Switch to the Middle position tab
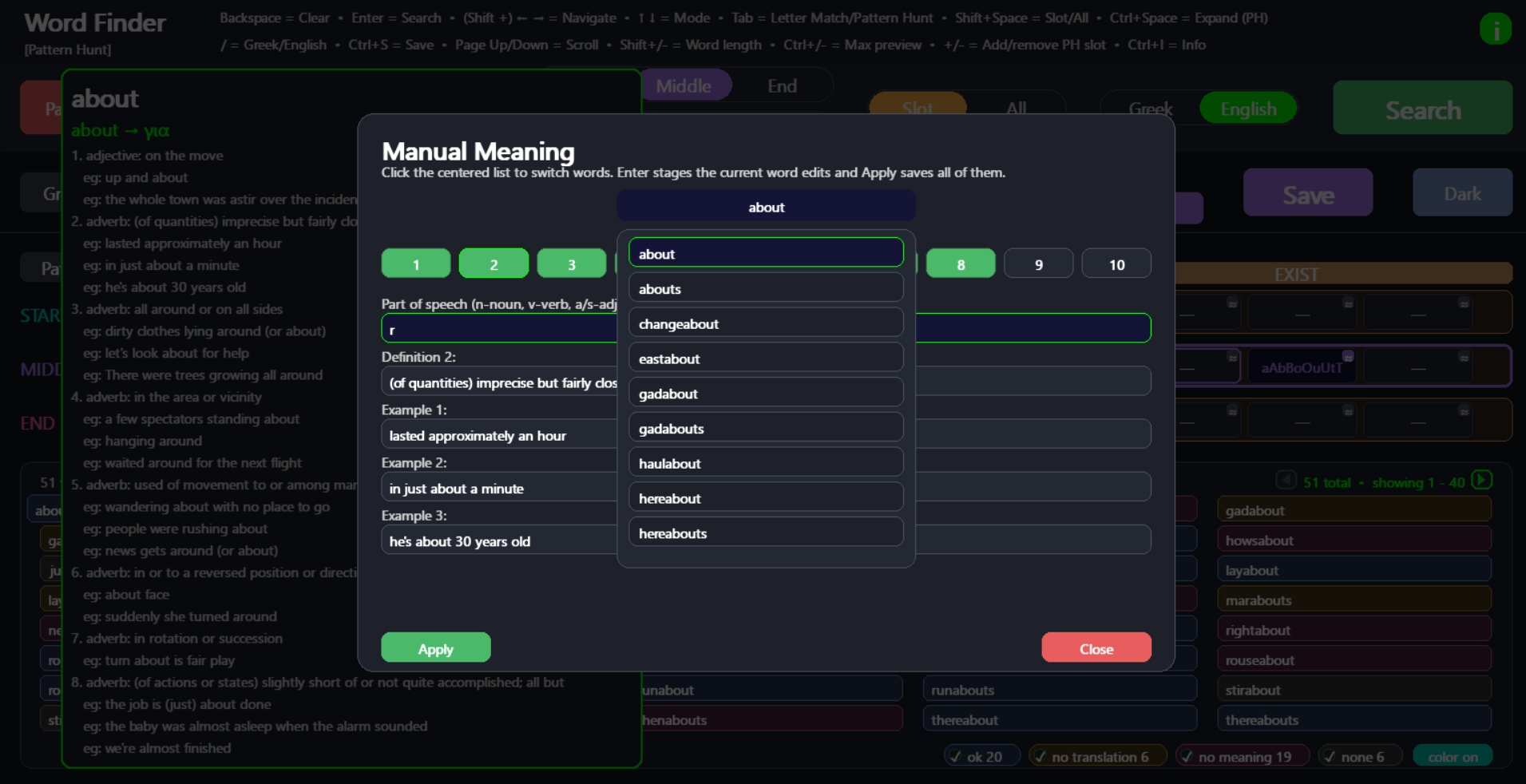This screenshot has width=1526, height=784. point(684,85)
